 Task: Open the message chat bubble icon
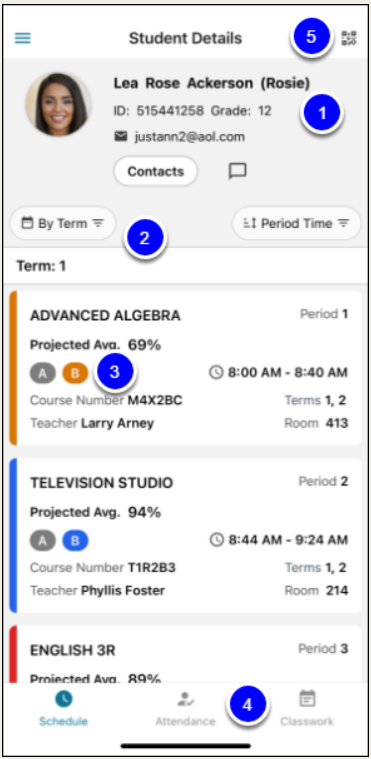point(237,171)
